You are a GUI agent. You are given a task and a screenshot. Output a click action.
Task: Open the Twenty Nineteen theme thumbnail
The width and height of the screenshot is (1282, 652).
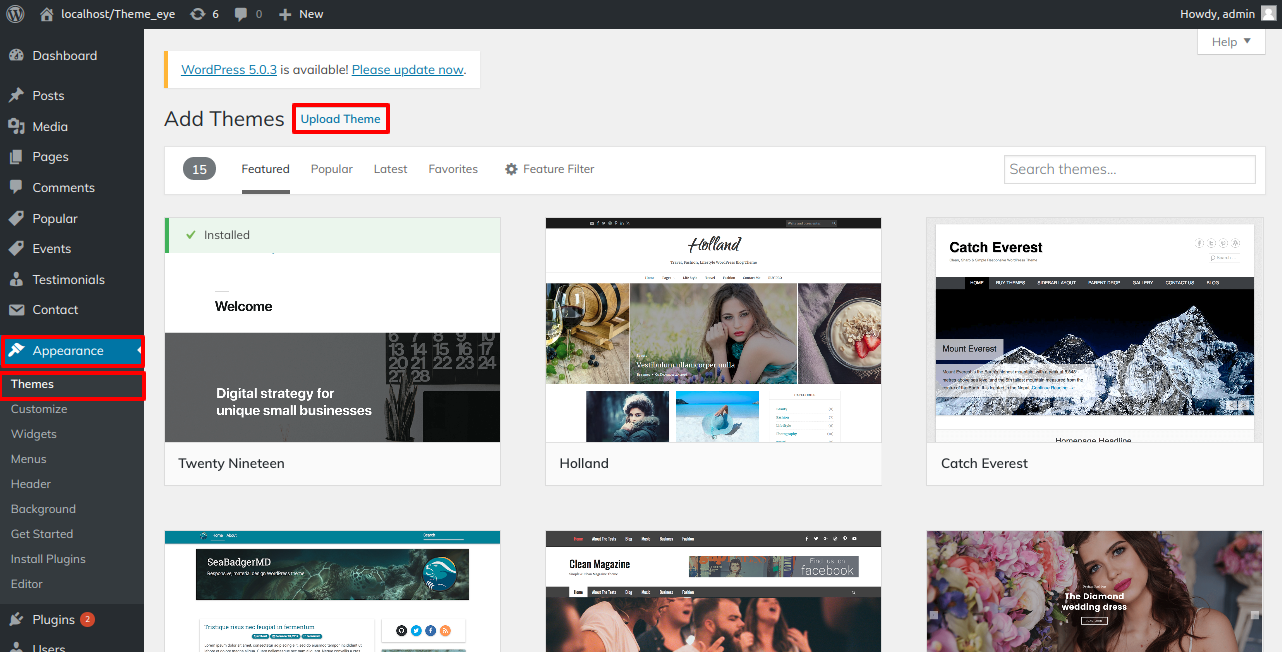coord(333,330)
